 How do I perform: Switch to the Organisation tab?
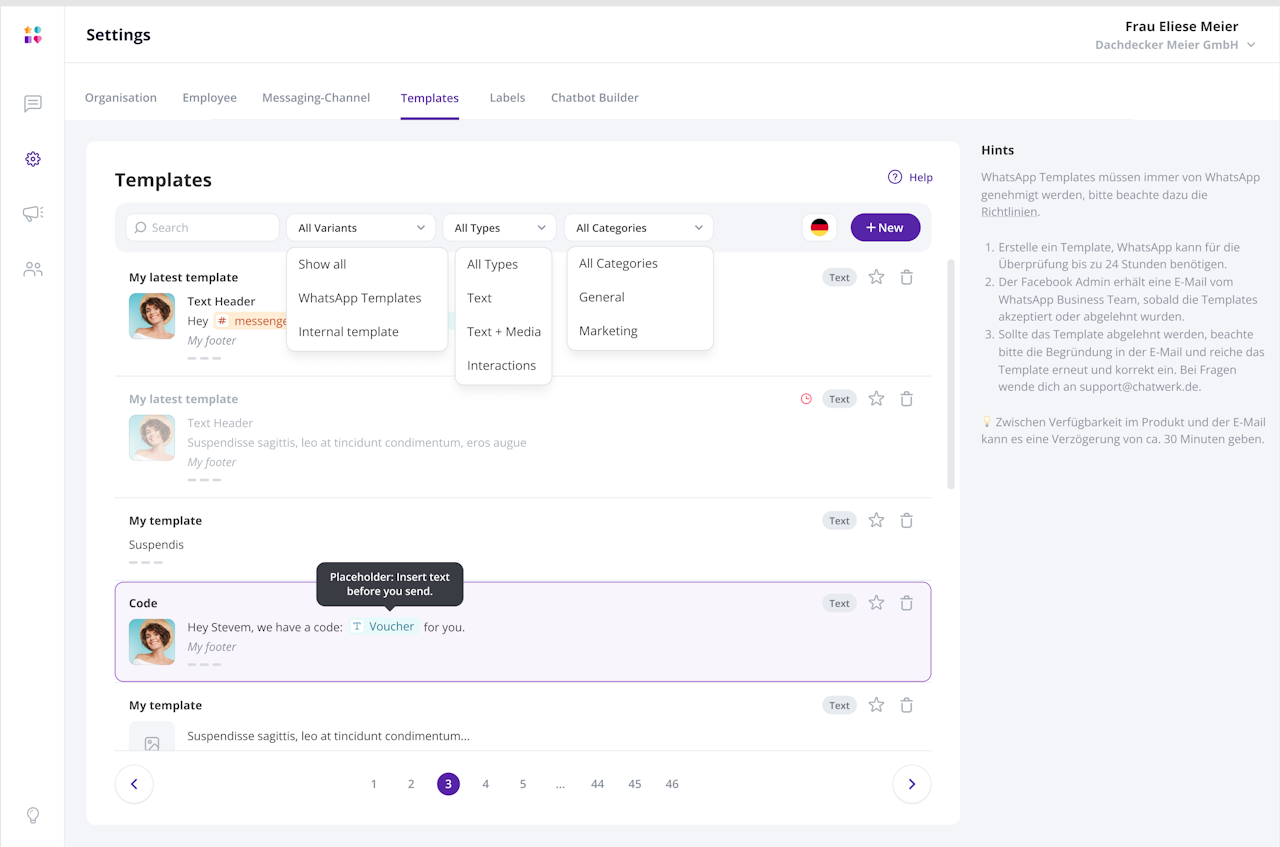coord(121,98)
